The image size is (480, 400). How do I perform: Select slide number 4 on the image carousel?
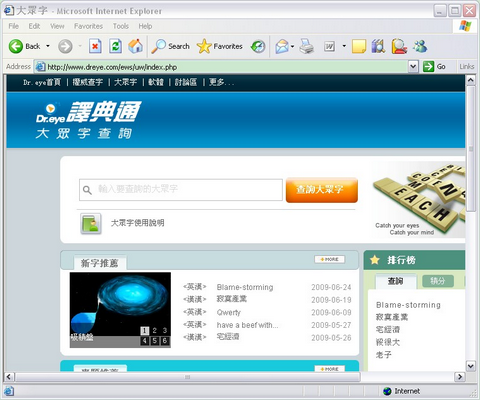coord(144,341)
